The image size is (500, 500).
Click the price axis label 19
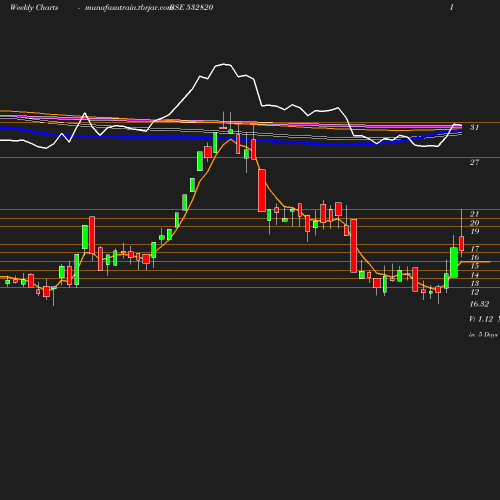pos(475,231)
